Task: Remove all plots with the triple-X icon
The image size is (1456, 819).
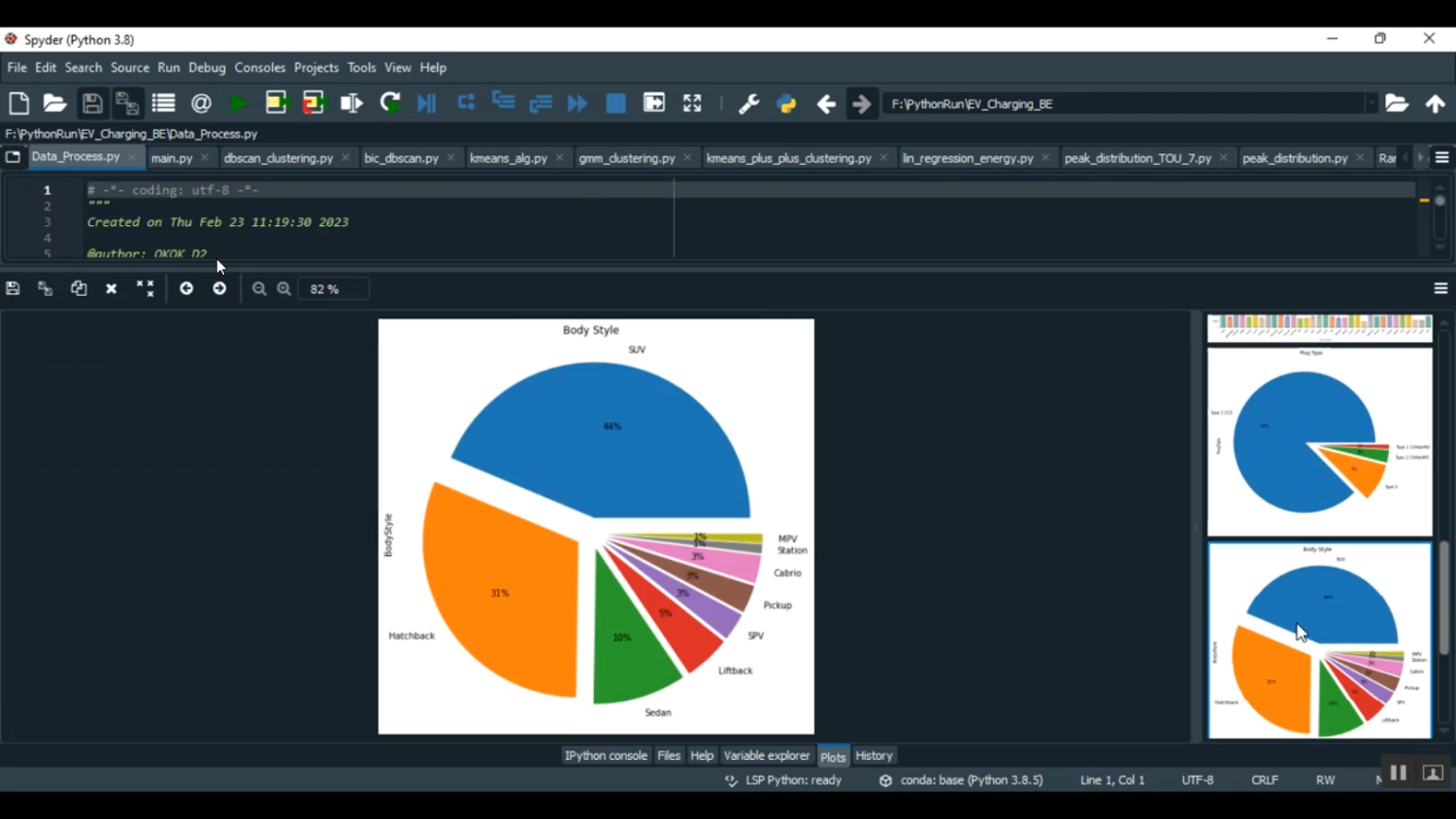Action: [146, 289]
